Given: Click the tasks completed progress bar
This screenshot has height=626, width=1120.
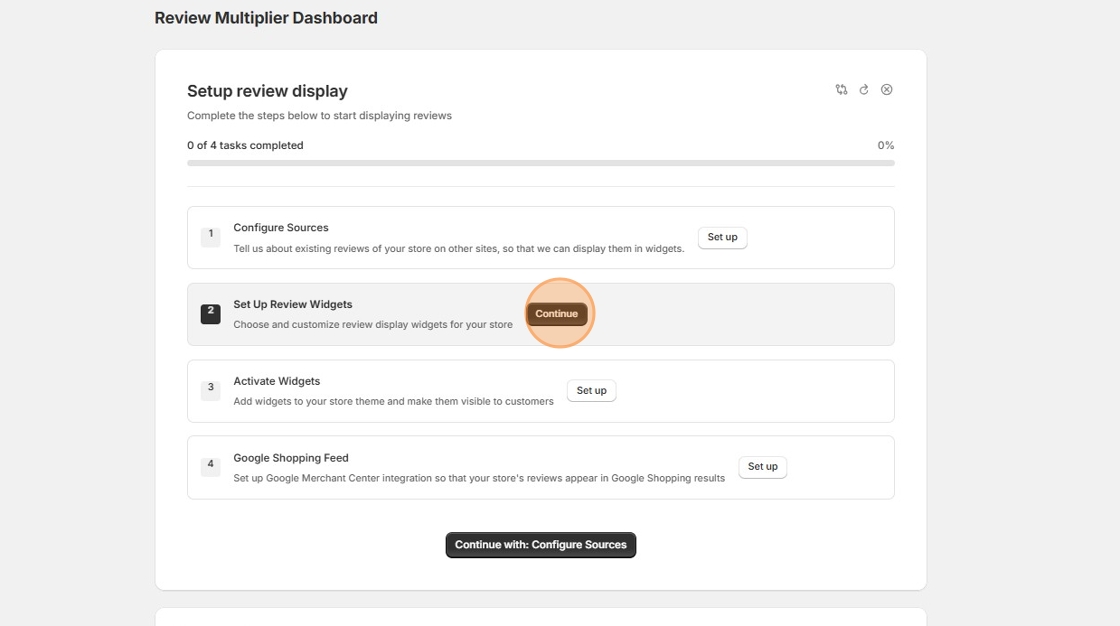Looking at the screenshot, I should click(x=541, y=163).
